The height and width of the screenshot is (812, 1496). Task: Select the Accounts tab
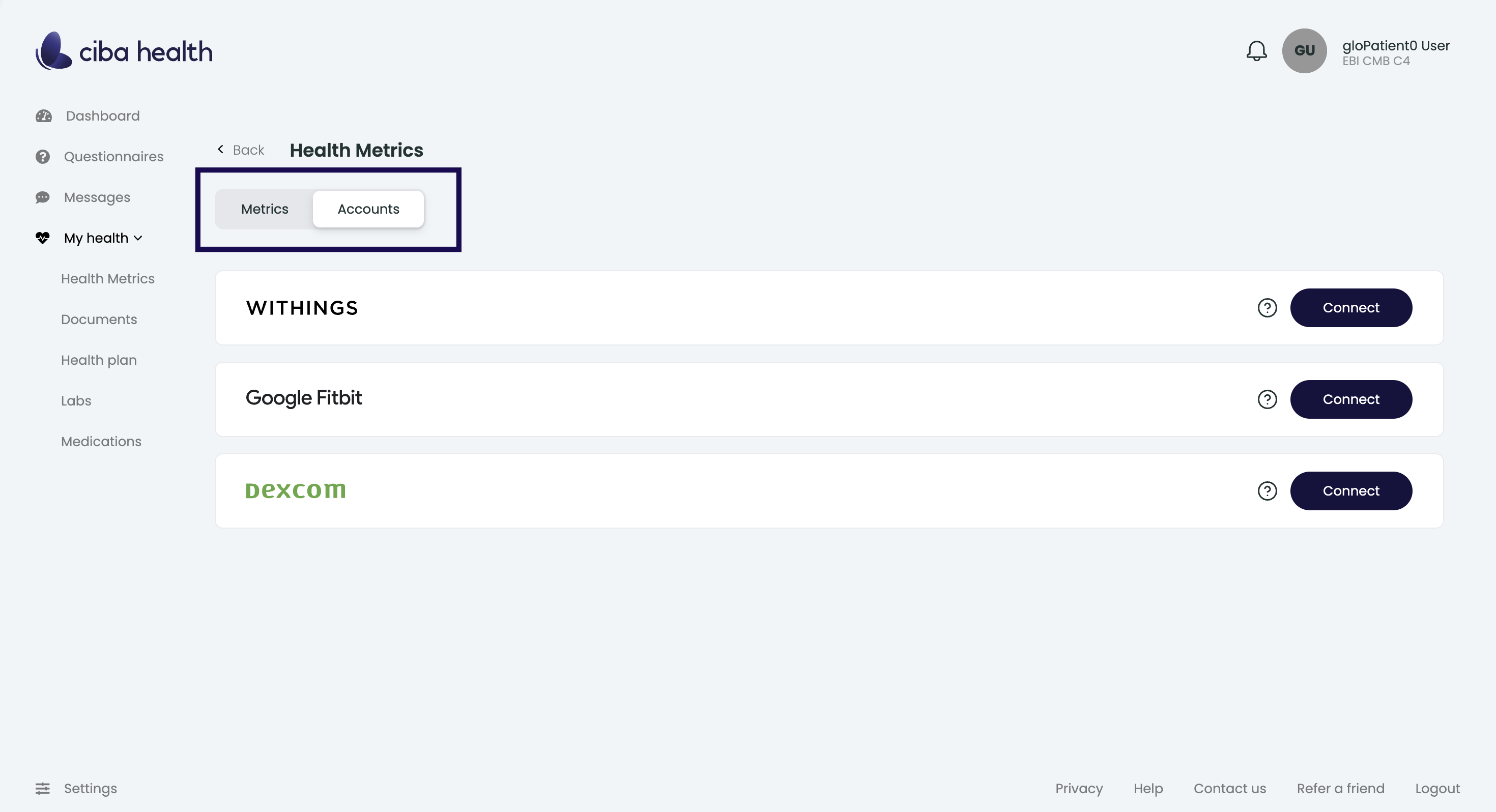point(368,209)
